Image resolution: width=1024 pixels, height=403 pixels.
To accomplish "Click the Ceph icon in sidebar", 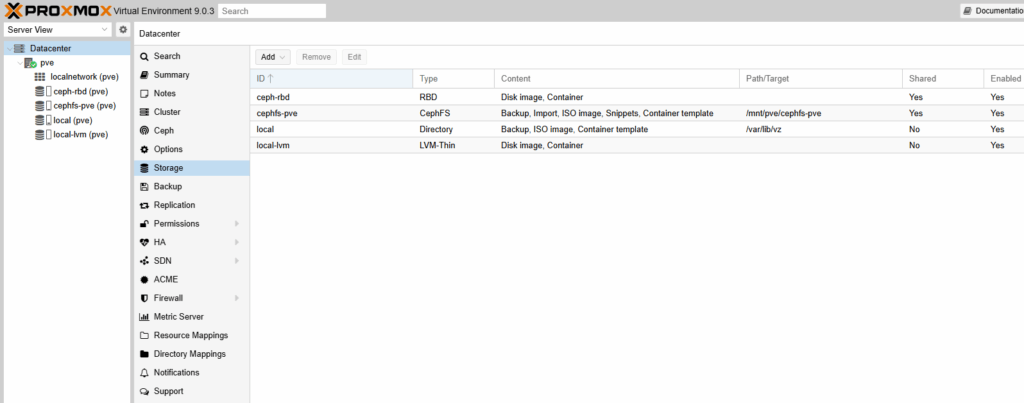I will [145, 131].
